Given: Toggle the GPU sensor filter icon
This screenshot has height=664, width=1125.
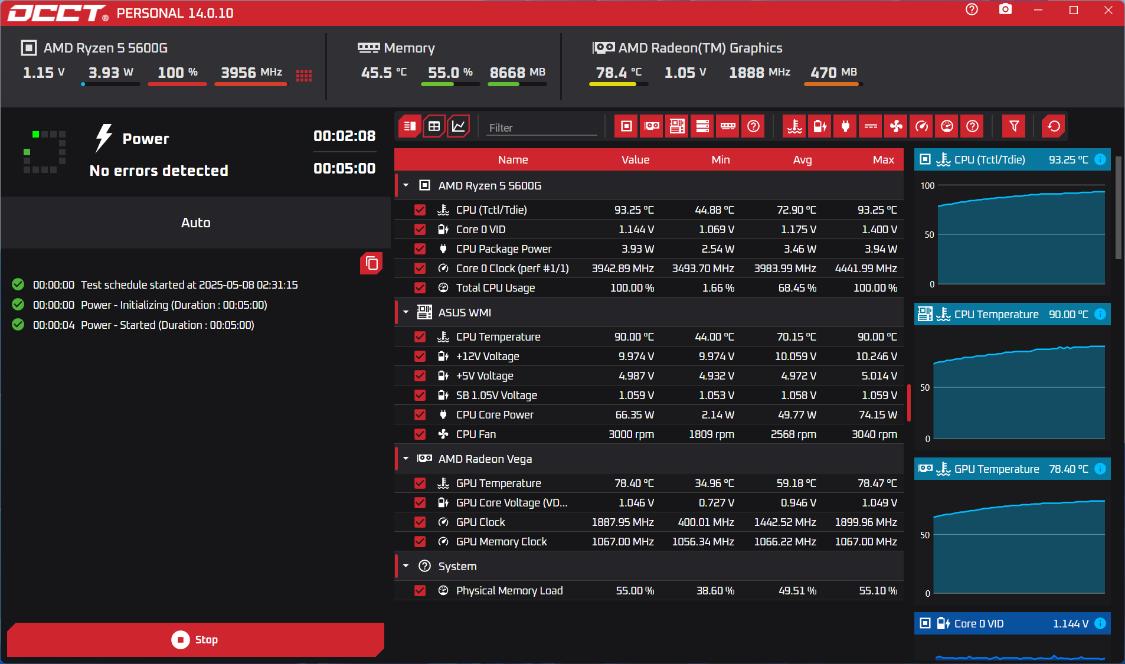Looking at the screenshot, I should (651, 126).
